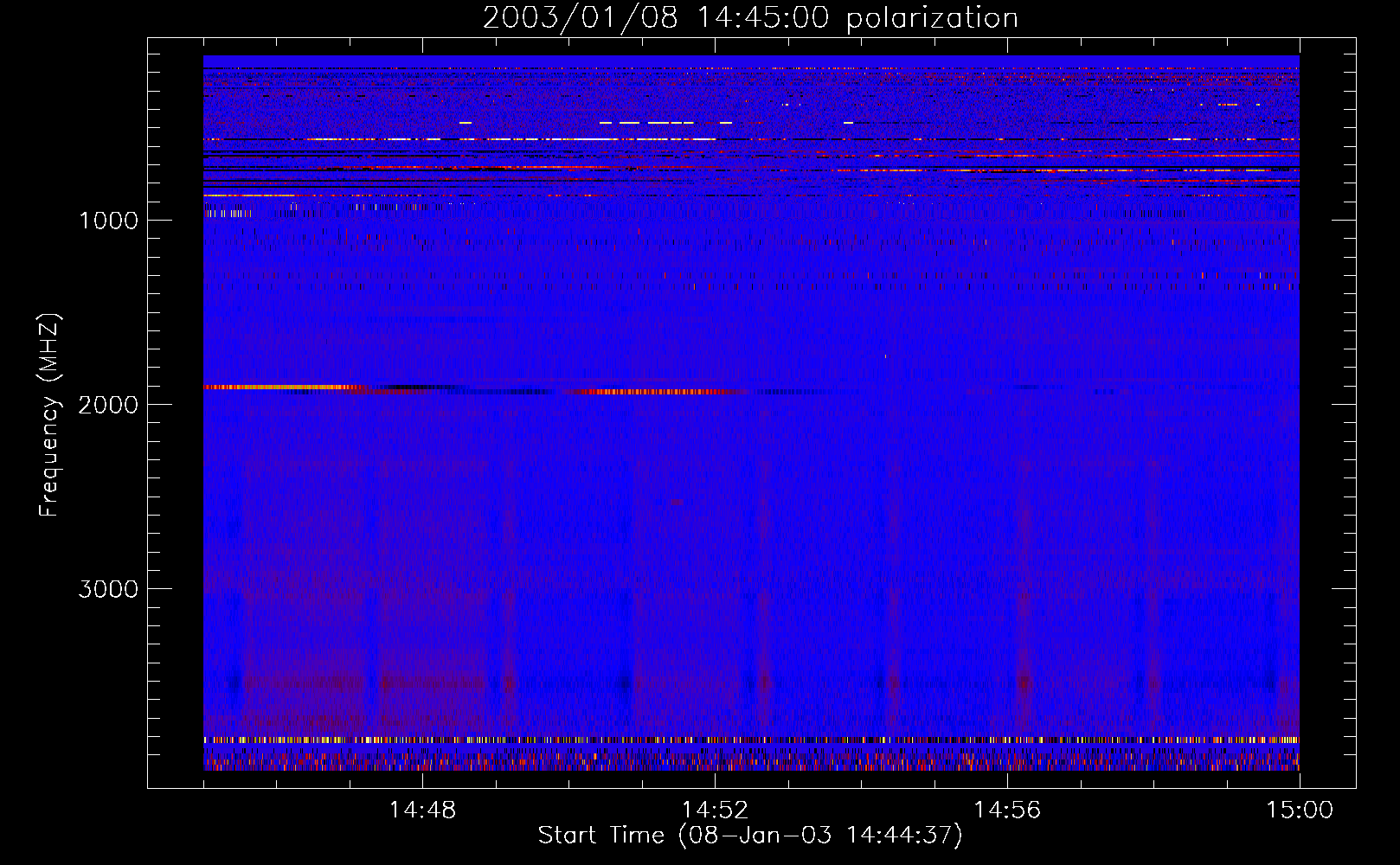Viewport: 1400px width, 865px height.
Task: Click the 14:52 time tick label
Action: click(x=715, y=810)
